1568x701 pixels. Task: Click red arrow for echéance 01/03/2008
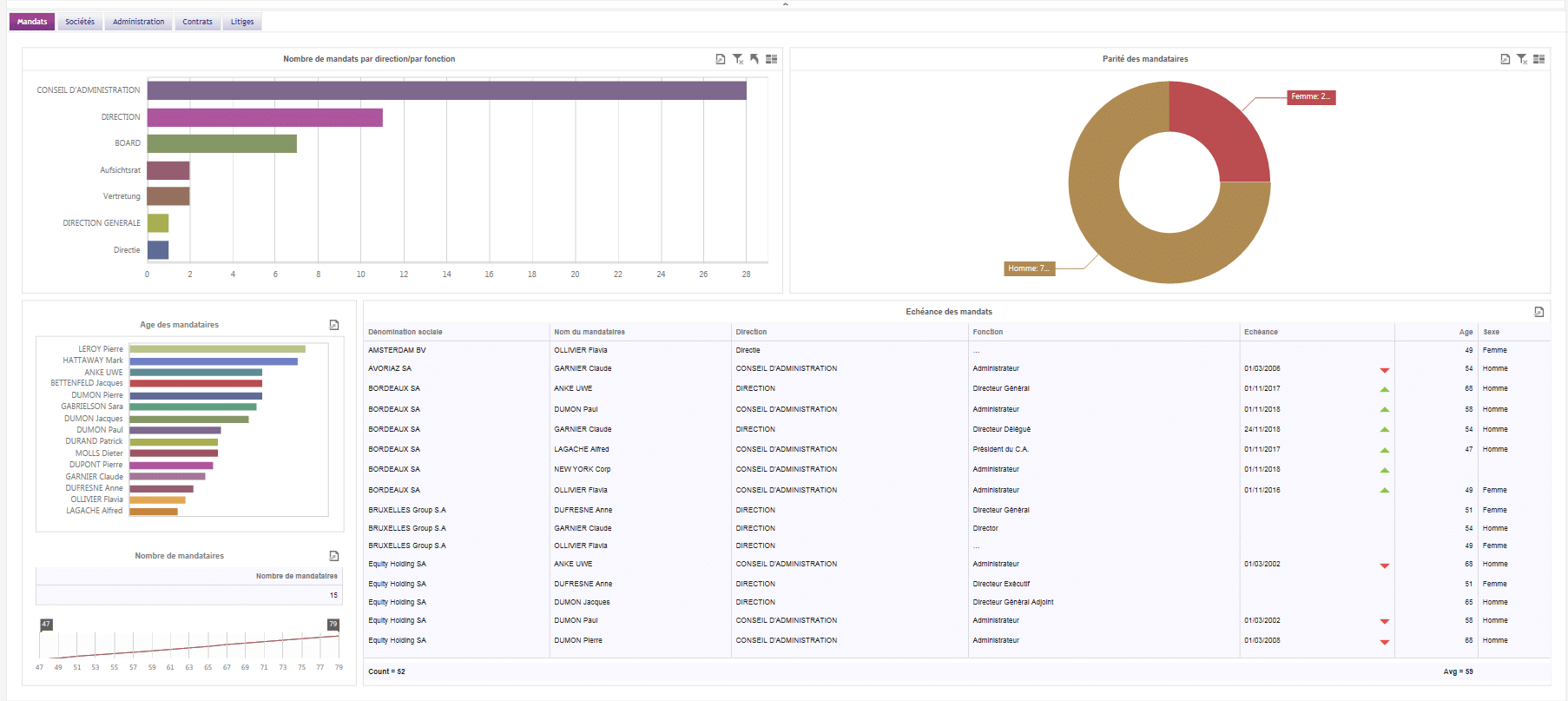pyautogui.click(x=1385, y=642)
